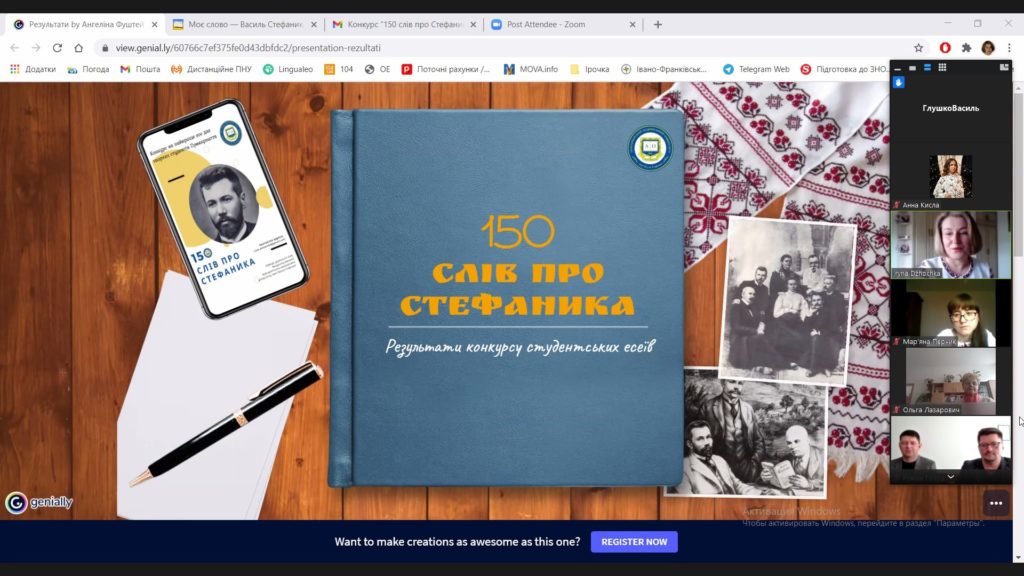
Task: Click the Genially logo in the corner
Action: pyautogui.click(x=40, y=502)
